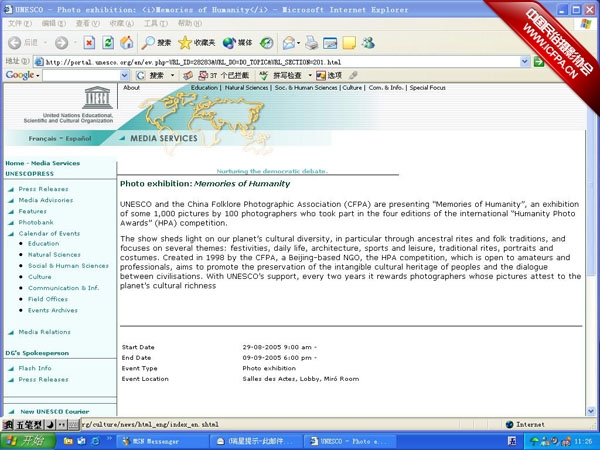This screenshot has height=450, width=600.
Task: Click the Edit window toolbar icon
Action: 330,43
